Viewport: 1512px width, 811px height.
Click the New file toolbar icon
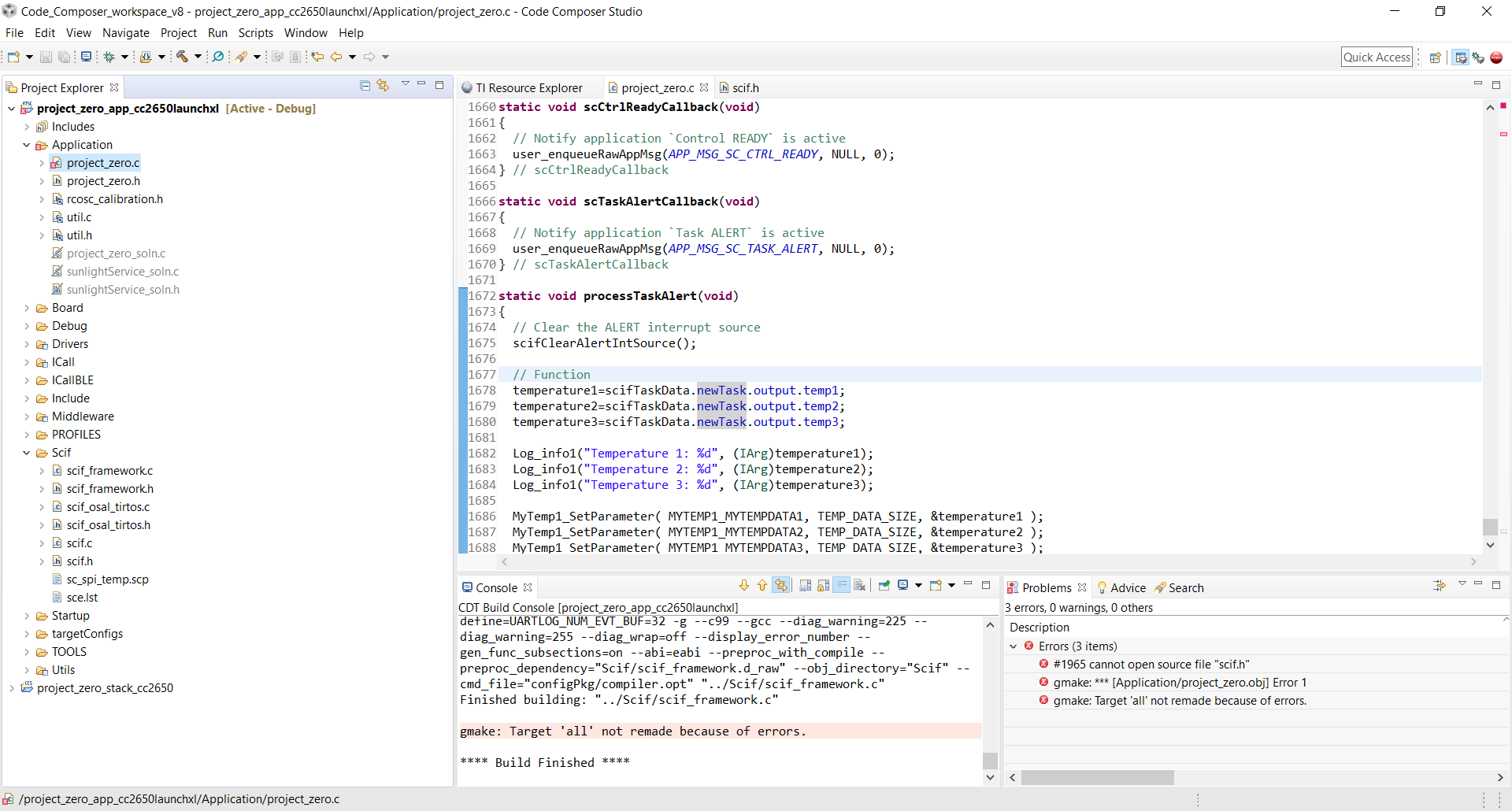coord(13,57)
